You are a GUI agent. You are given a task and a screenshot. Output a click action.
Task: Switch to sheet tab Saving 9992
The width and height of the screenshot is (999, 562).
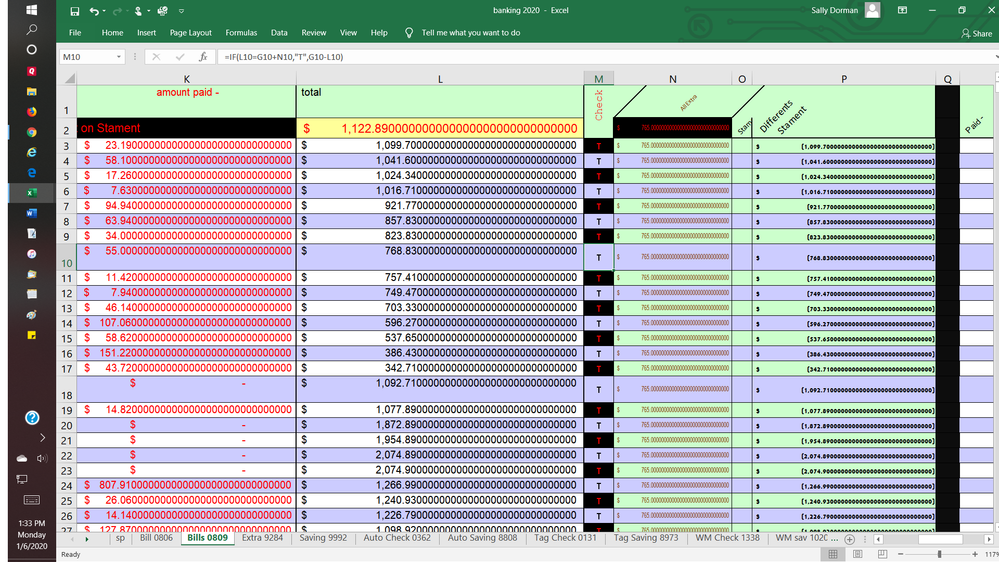pos(323,538)
